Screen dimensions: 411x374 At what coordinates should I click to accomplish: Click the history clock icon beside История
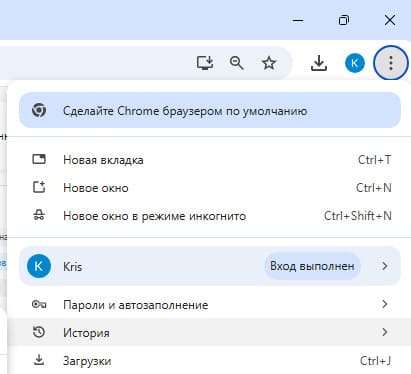39,332
